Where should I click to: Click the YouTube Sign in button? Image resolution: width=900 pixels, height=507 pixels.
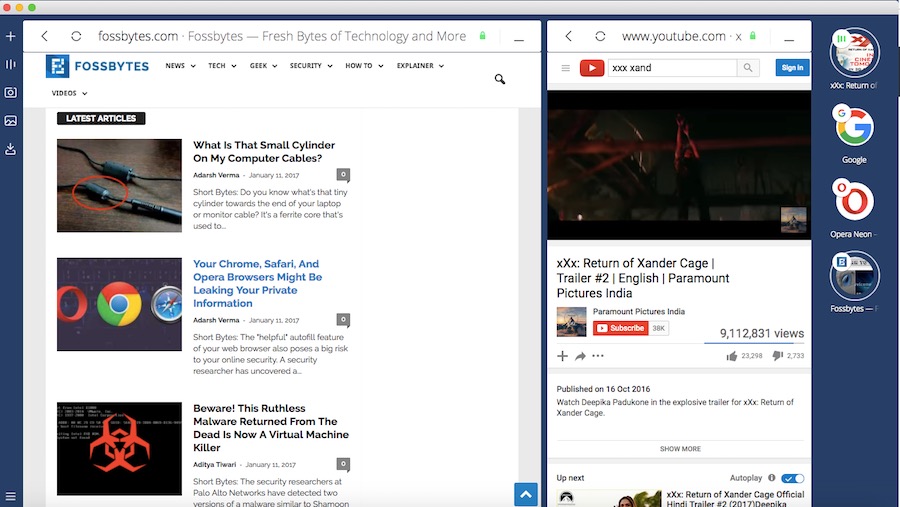click(x=792, y=68)
